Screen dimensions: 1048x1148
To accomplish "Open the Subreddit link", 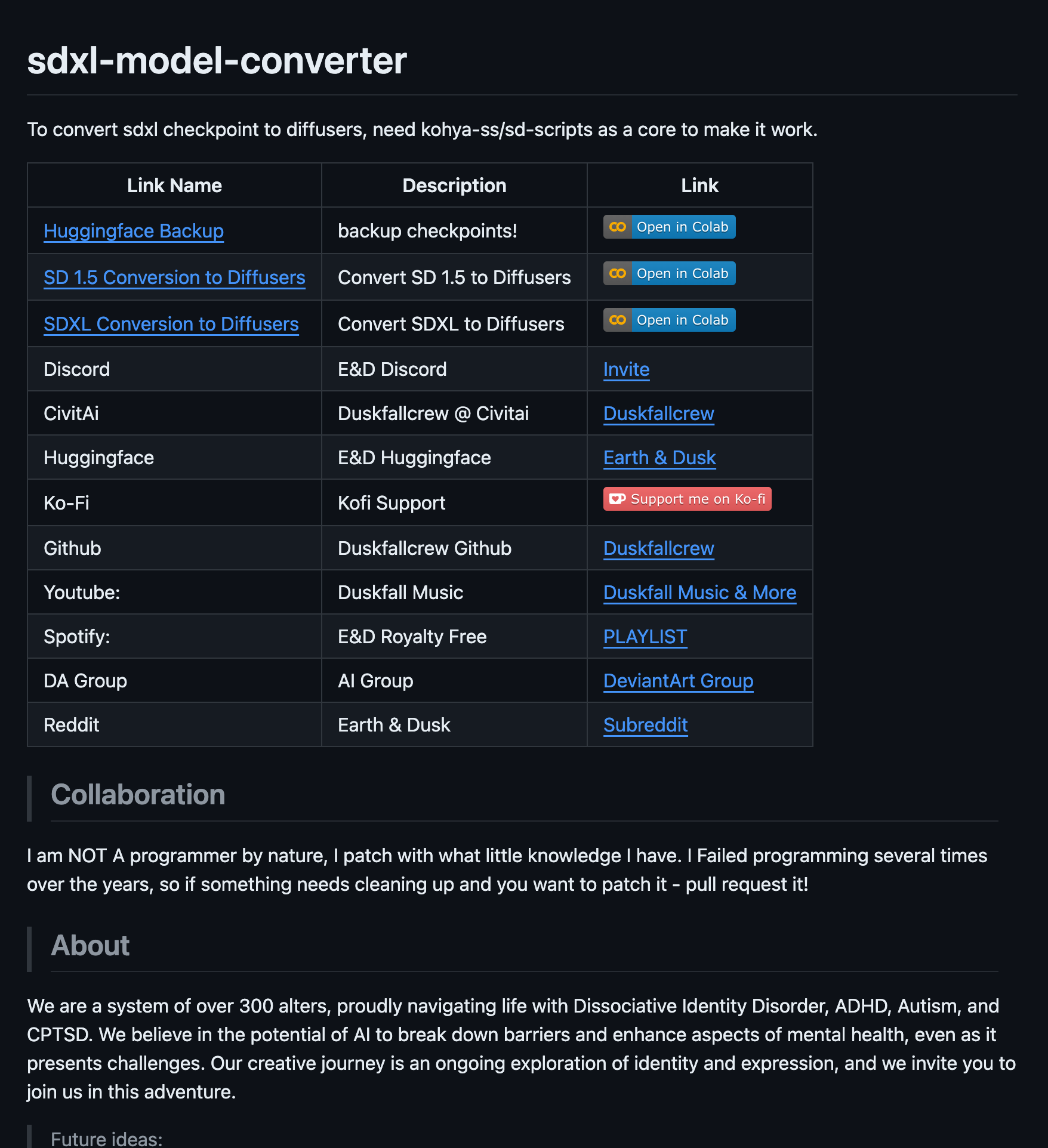I will click(645, 725).
